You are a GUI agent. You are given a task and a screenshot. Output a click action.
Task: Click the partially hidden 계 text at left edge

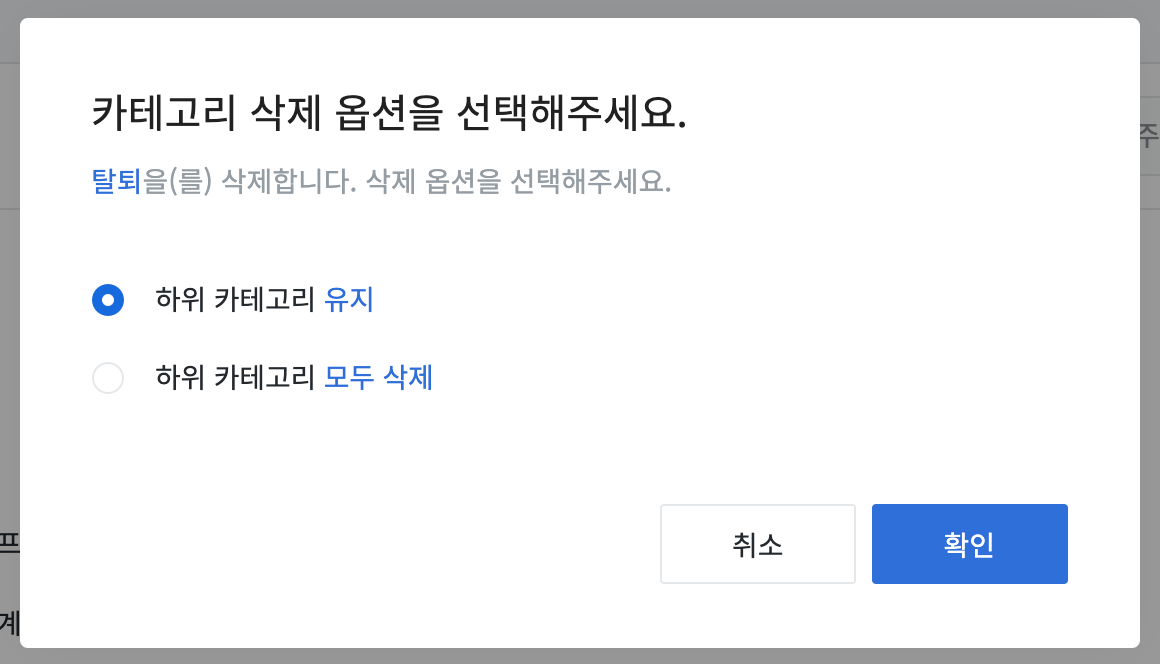tap(9, 623)
